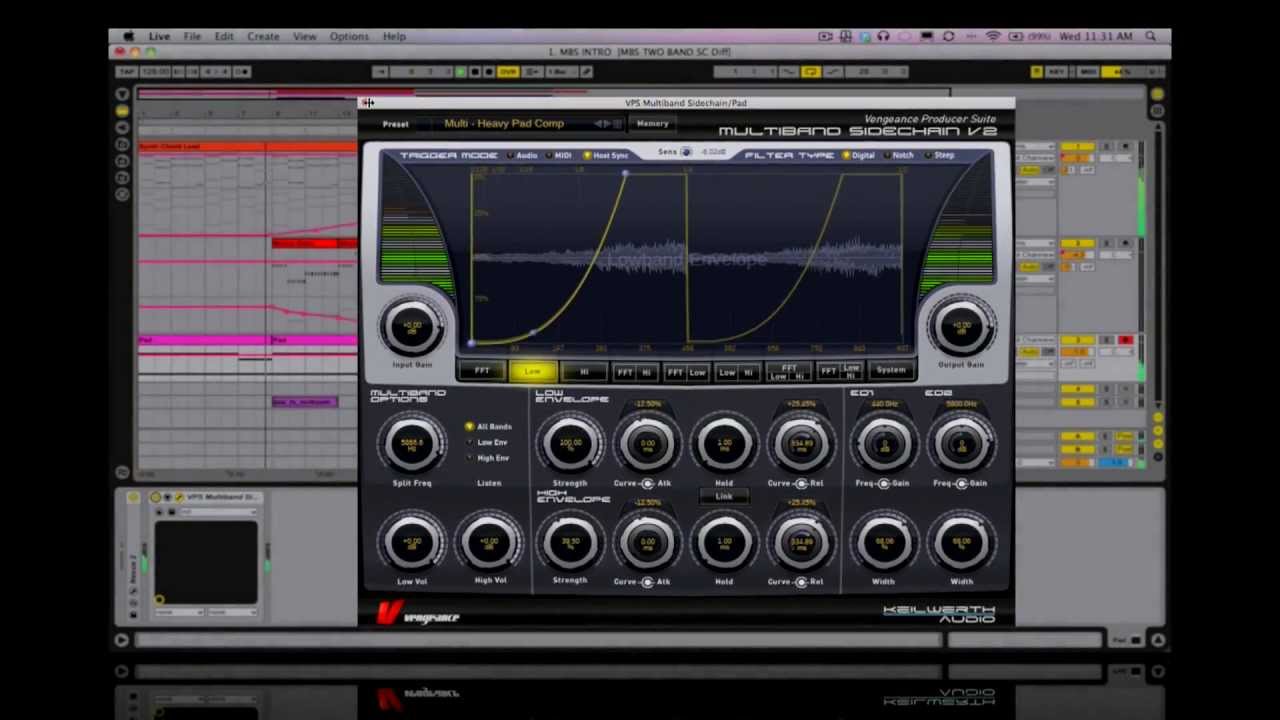Toggle Low Envelope Curve/Atk switch
Screen dimensions: 1280x720
pos(648,484)
